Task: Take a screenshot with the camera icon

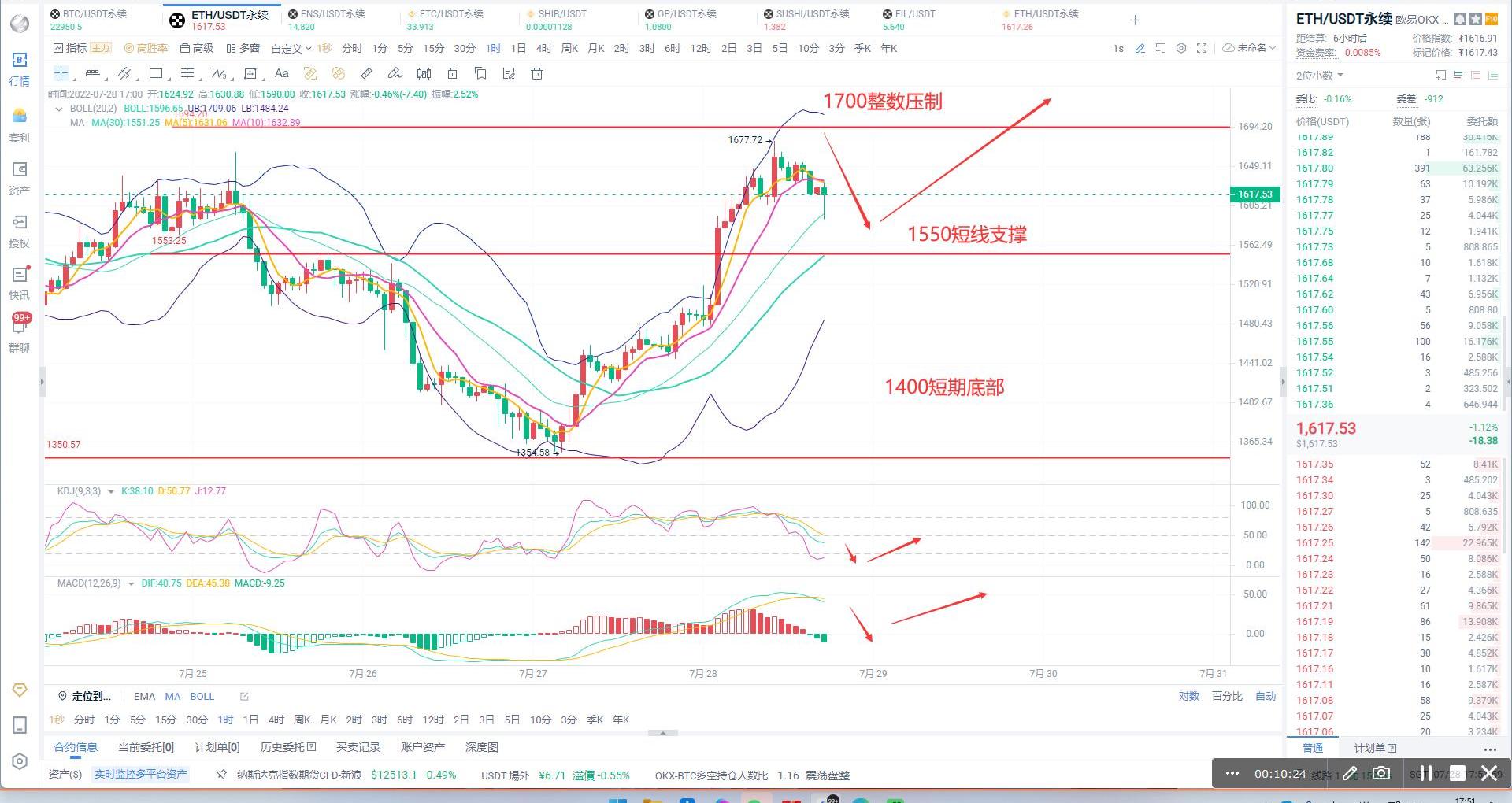Action: tap(1381, 773)
